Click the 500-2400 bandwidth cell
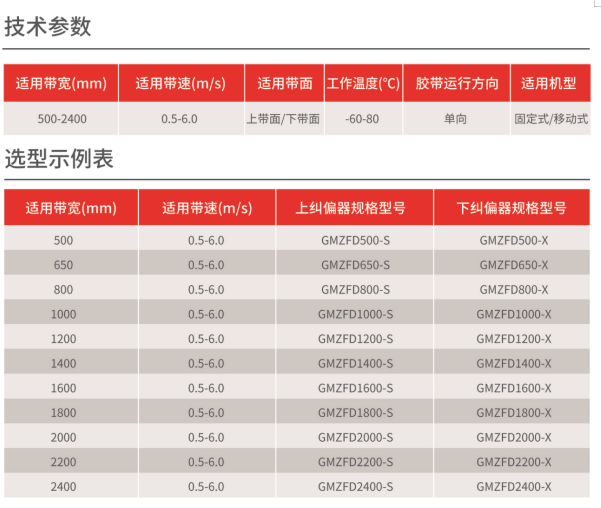 tap(61, 118)
